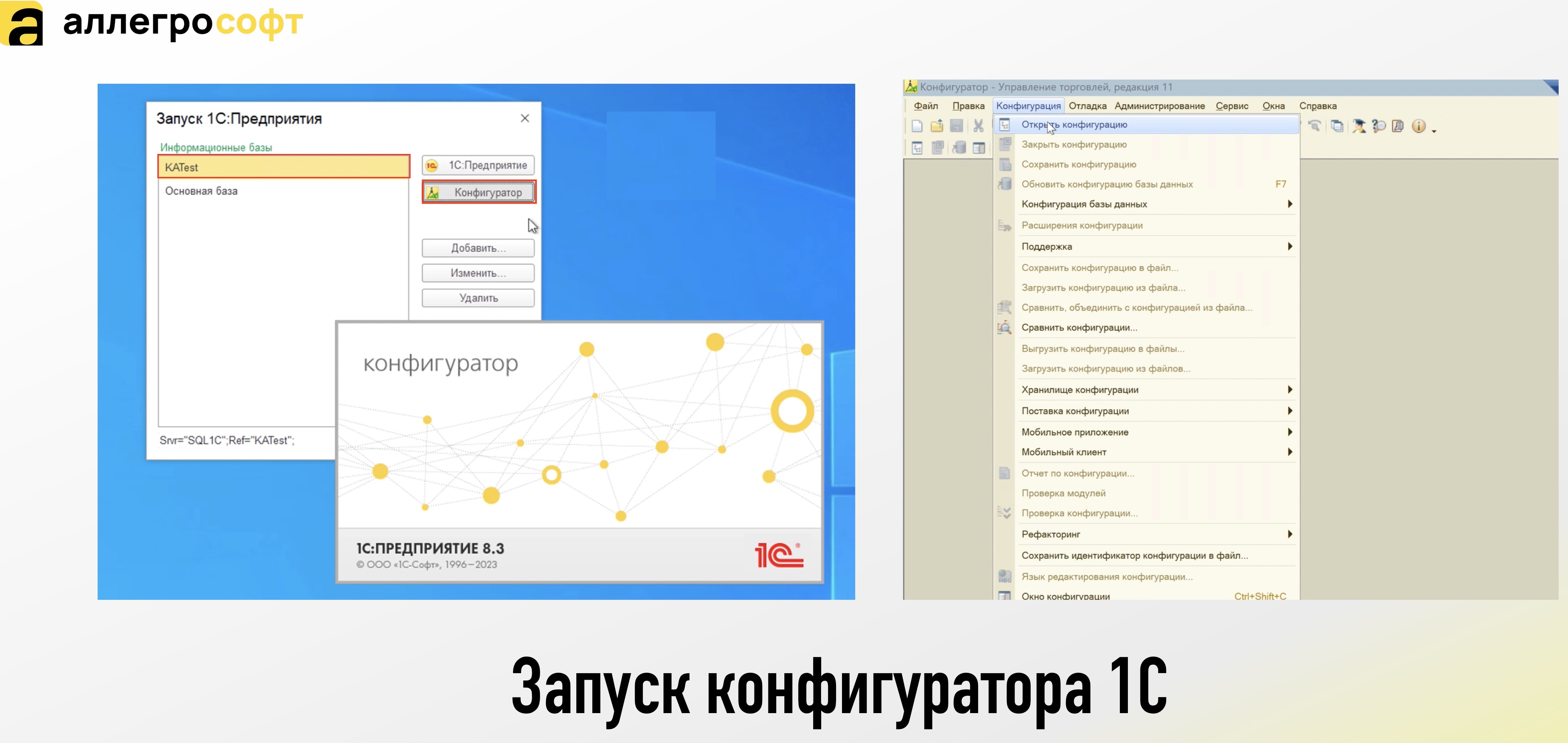This screenshot has height=743, width=1568.
Task: Close the Запуск 1С:Предприятия dialog
Action: [525, 118]
